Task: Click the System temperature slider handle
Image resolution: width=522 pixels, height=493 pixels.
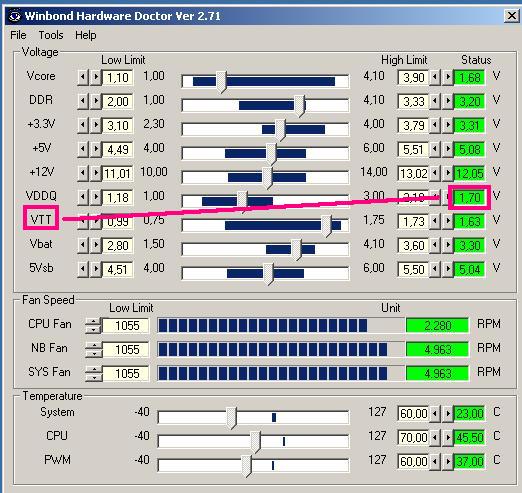Action: tap(231, 417)
